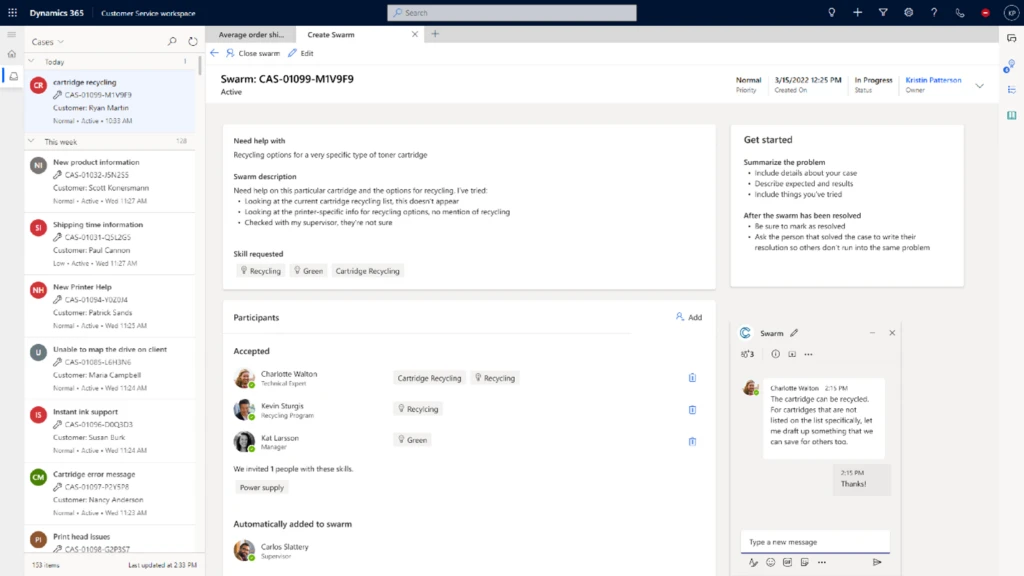
Task: Refresh the Cases list in the sidebar
Action: point(191,42)
